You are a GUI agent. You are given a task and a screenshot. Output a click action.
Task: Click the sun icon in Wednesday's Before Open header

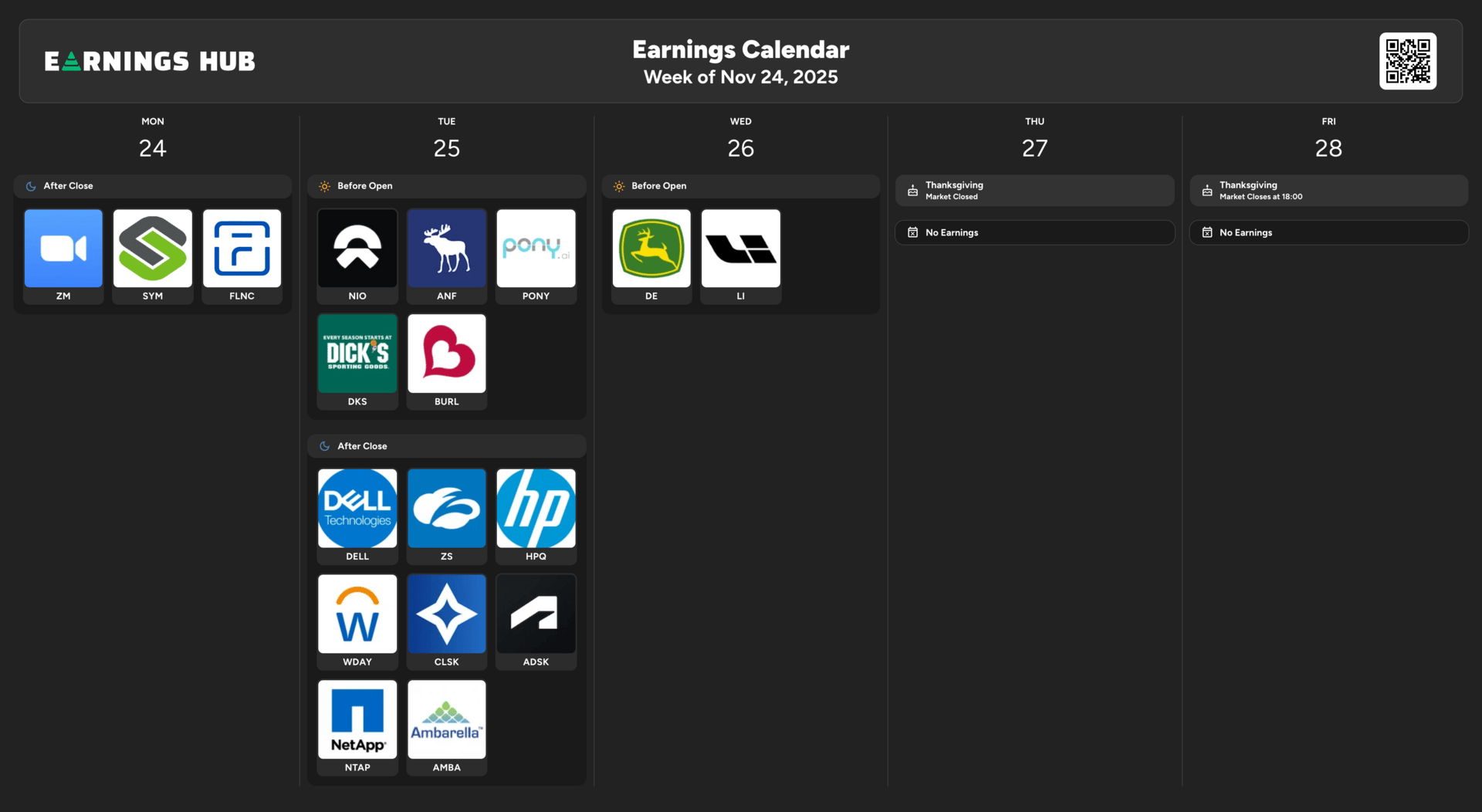(x=619, y=186)
